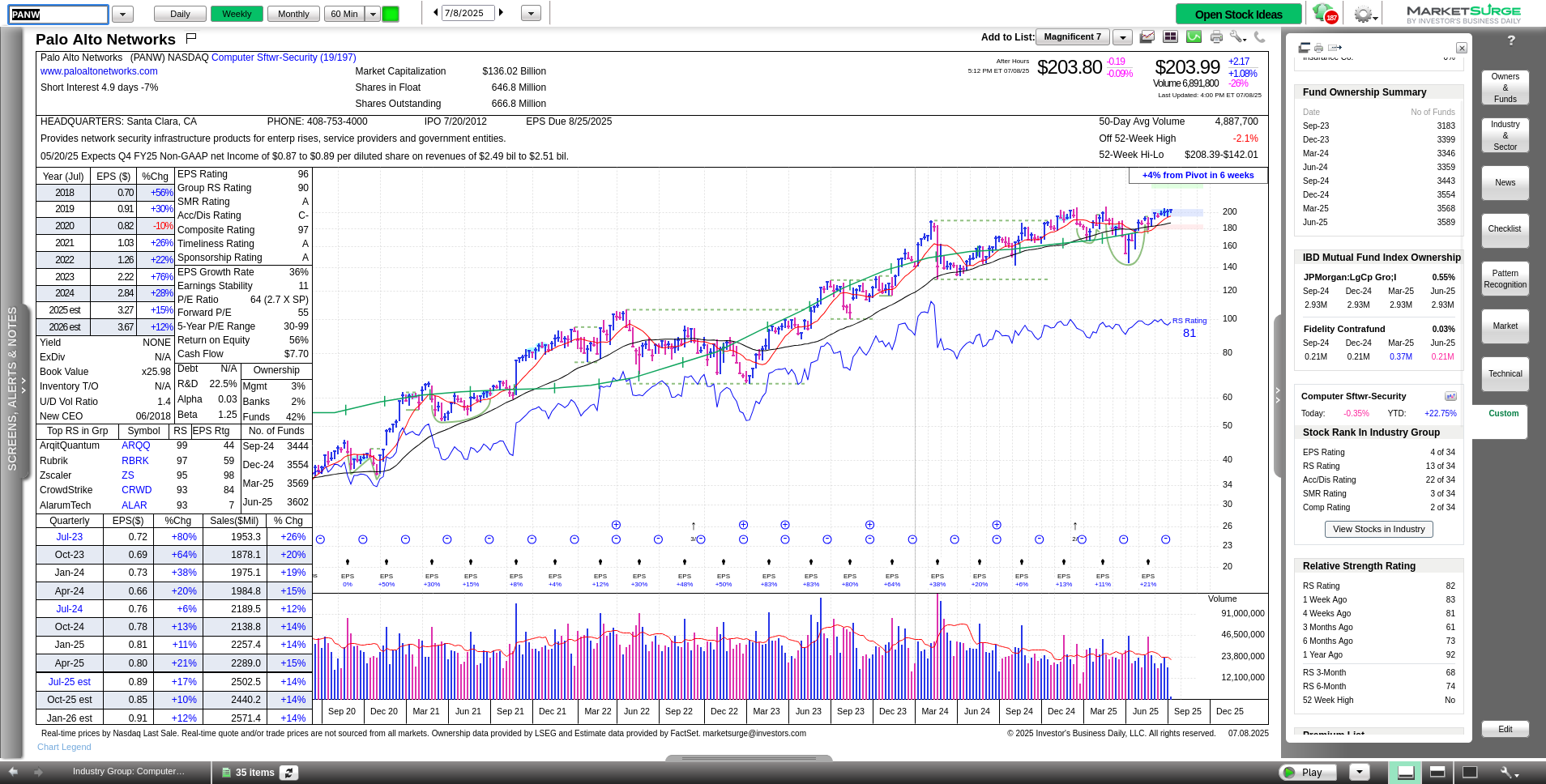Start playback with the Play button

pos(1308,772)
